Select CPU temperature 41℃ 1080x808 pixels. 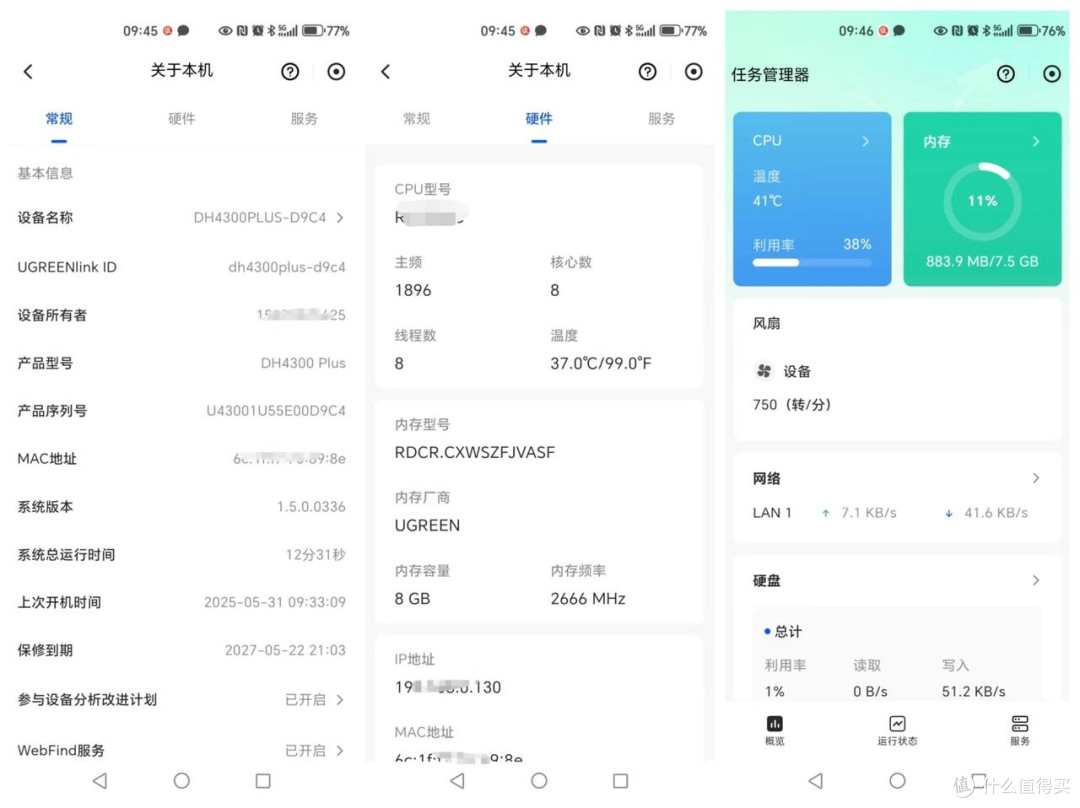pyautogui.click(x=767, y=201)
